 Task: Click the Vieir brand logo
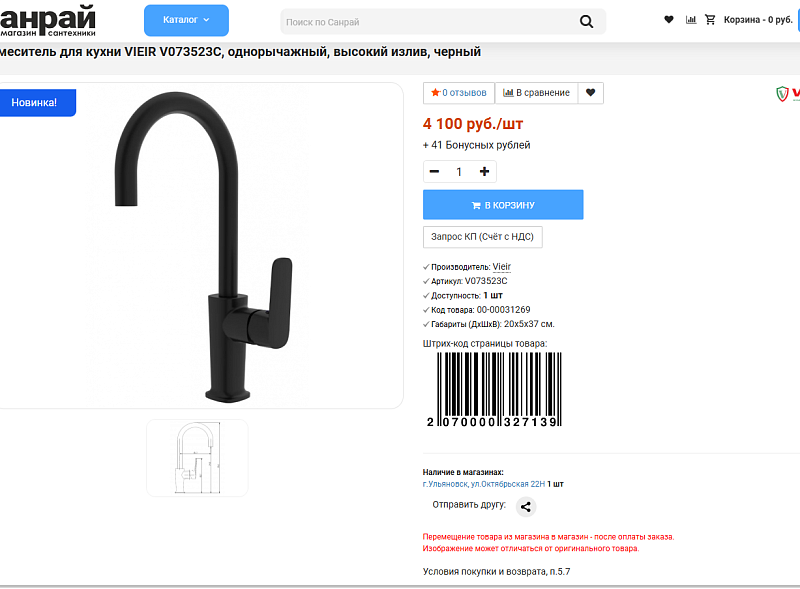click(x=788, y=93)
